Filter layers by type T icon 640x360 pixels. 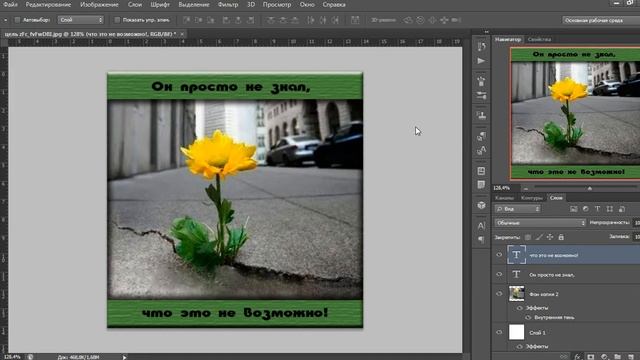pyautogui.click(x=598, y=209)
